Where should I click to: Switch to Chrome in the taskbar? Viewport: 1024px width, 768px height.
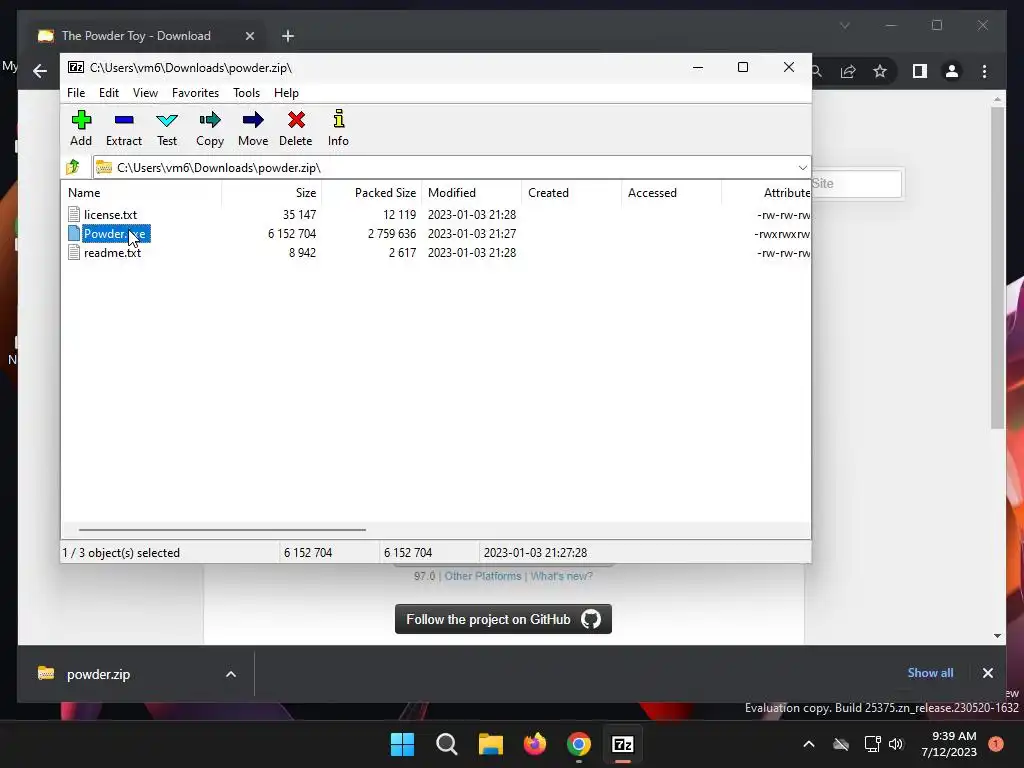pos(579,744)
